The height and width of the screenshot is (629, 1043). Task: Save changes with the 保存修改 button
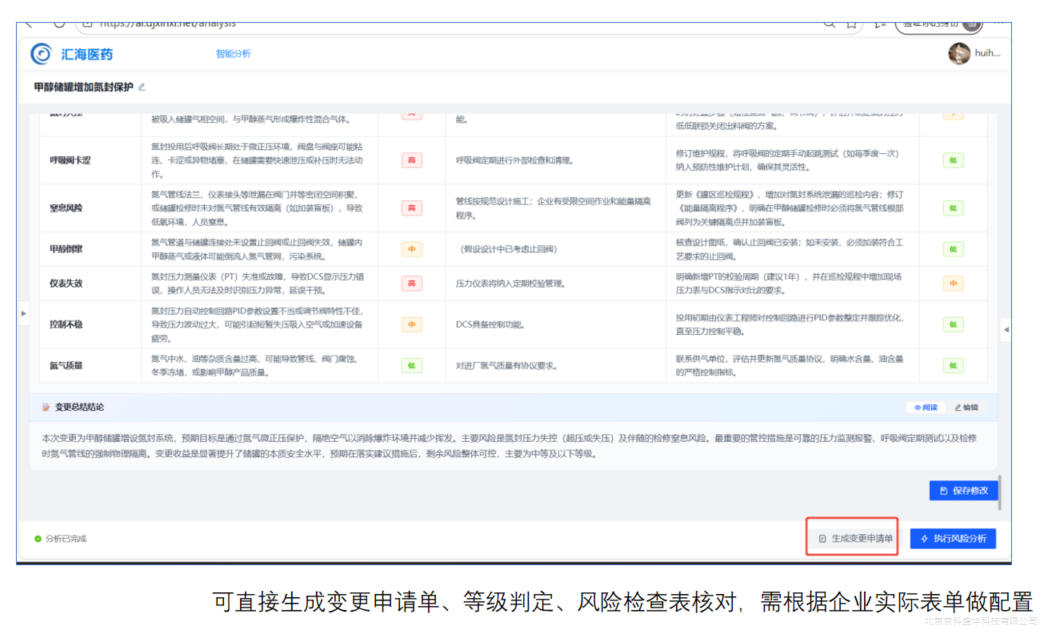pos(963,491)
